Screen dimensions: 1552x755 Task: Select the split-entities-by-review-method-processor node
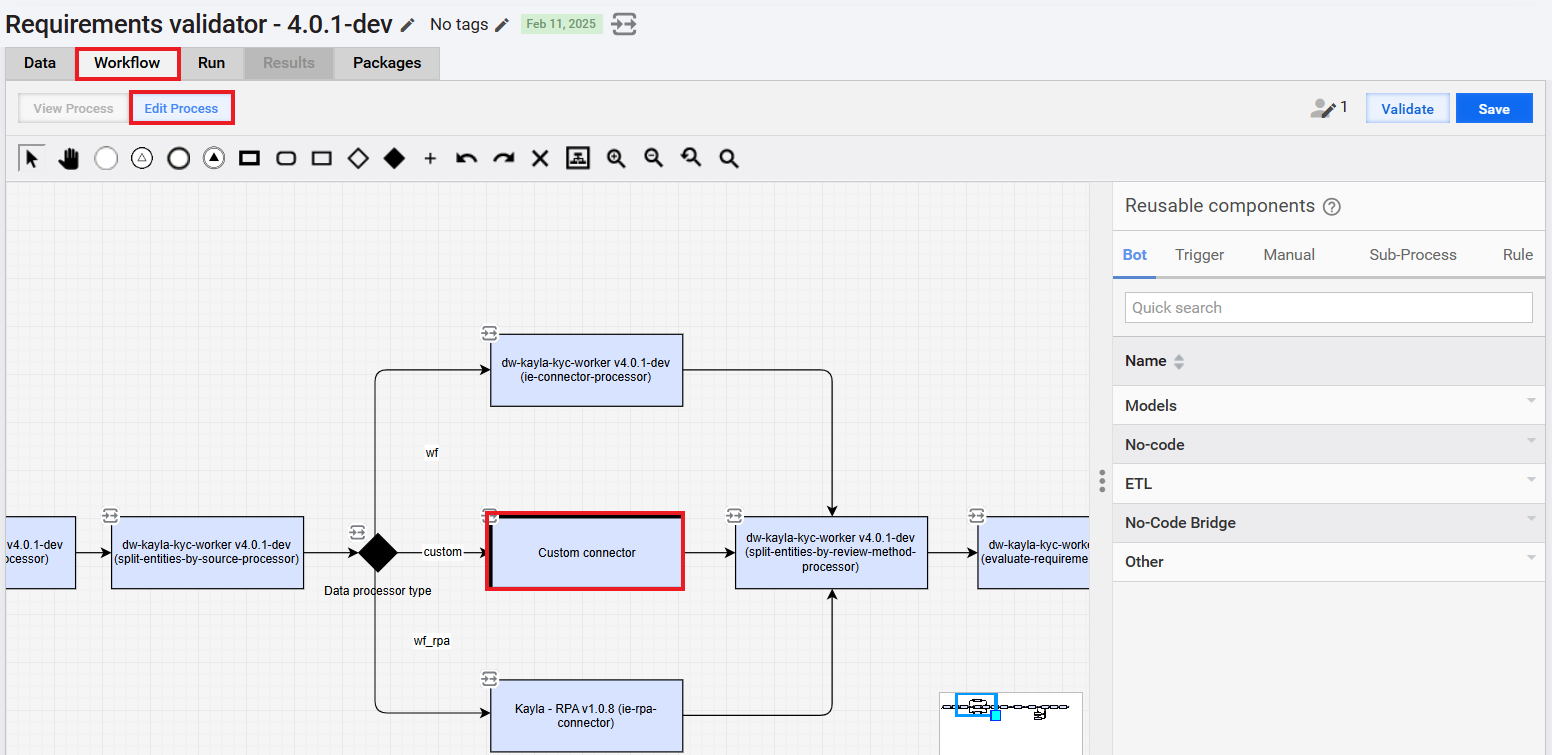pyautogui.click(x=831, y=552)
